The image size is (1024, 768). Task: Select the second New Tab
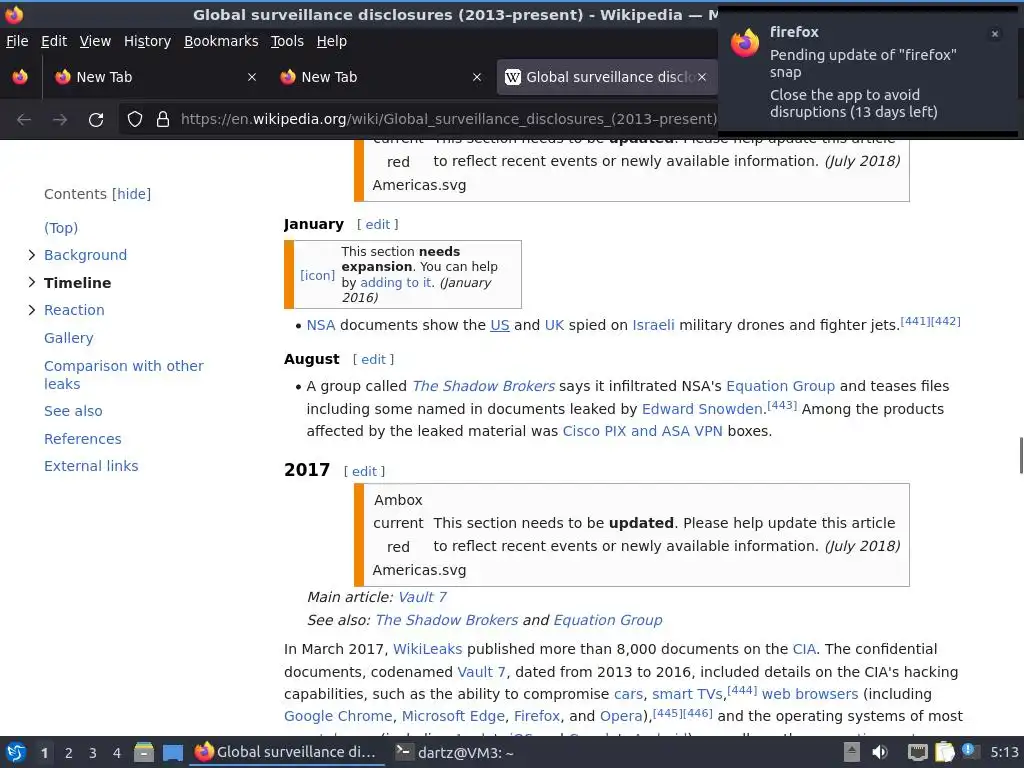[x=380, y=77]
